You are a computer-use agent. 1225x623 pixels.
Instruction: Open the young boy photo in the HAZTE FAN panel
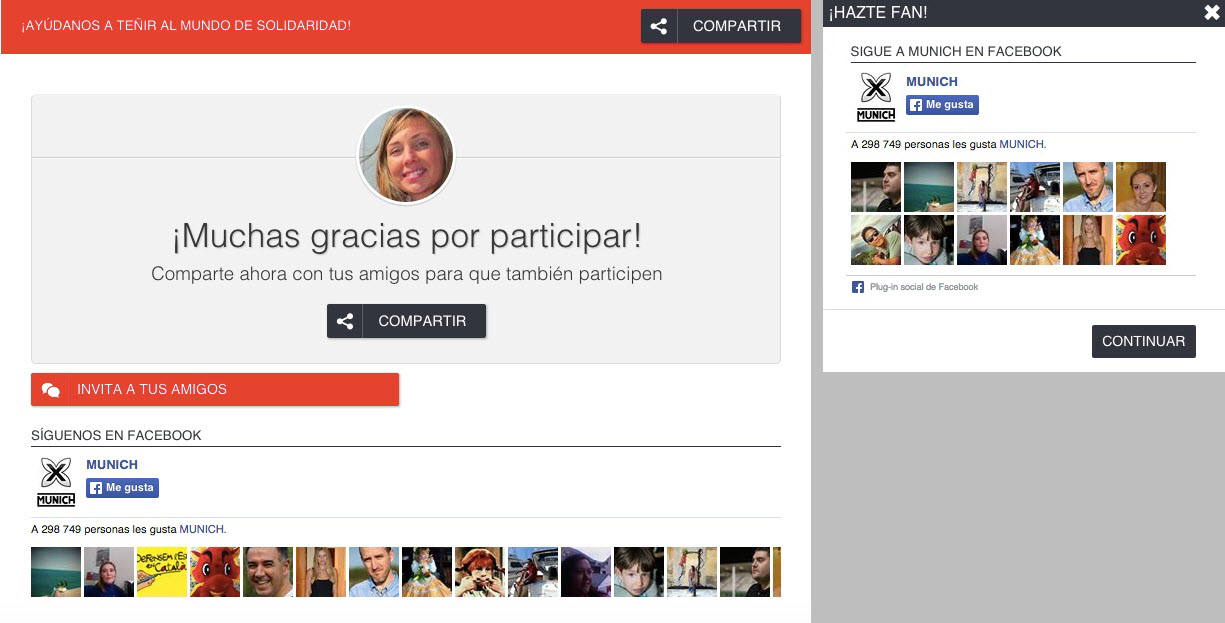(x=929, y=240)
